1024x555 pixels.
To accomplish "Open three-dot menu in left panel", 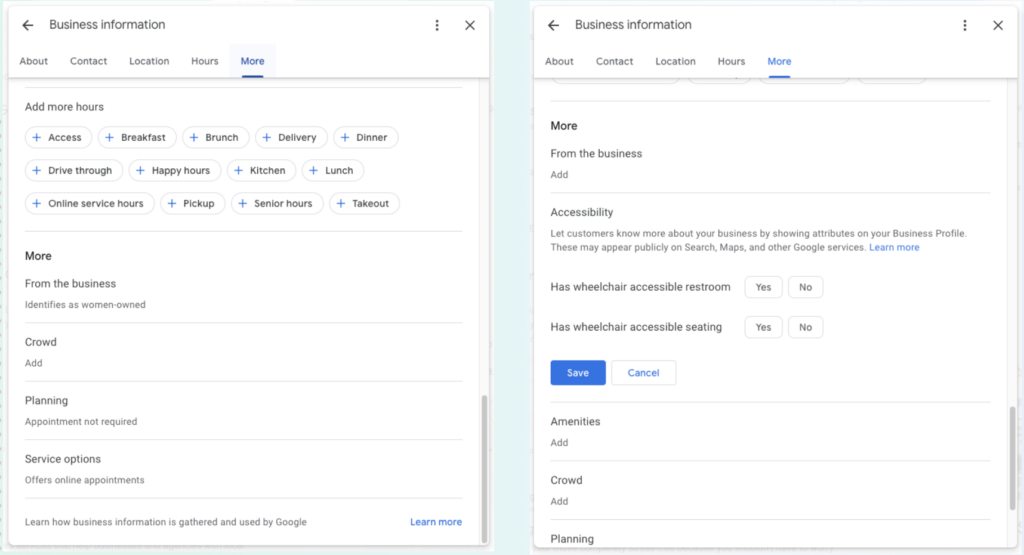I will (x=437, y=25).
